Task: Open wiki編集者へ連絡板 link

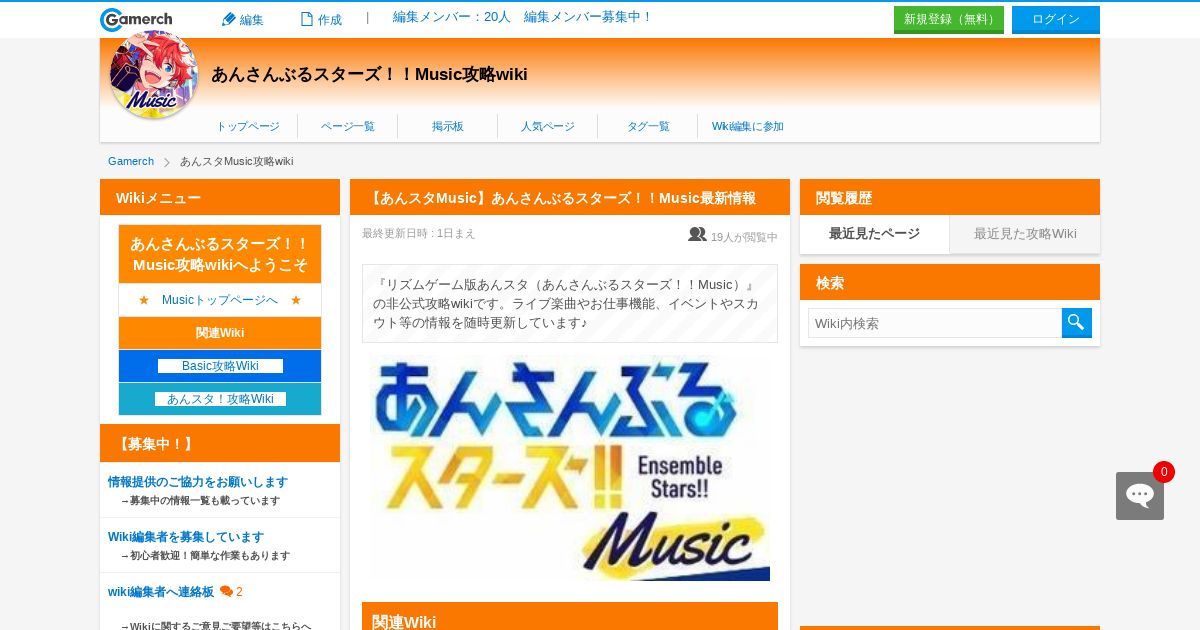Action: click(161, 592)
